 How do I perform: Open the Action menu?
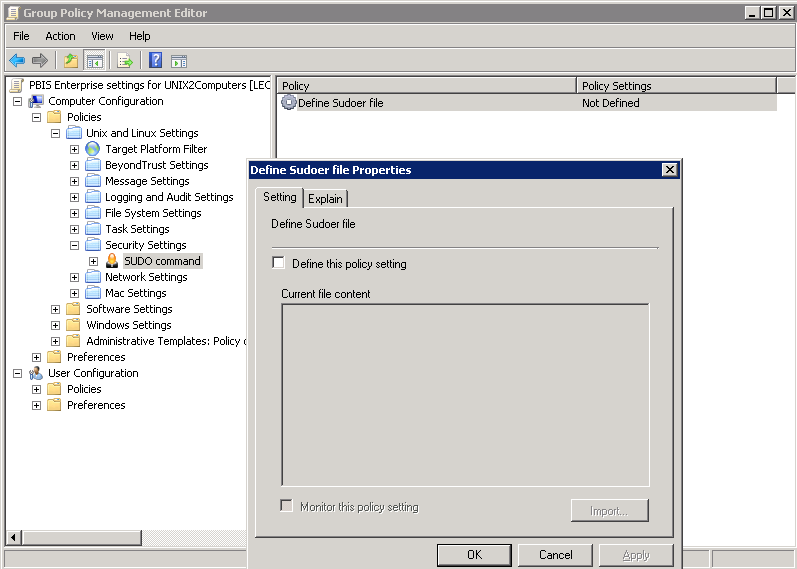60,36
